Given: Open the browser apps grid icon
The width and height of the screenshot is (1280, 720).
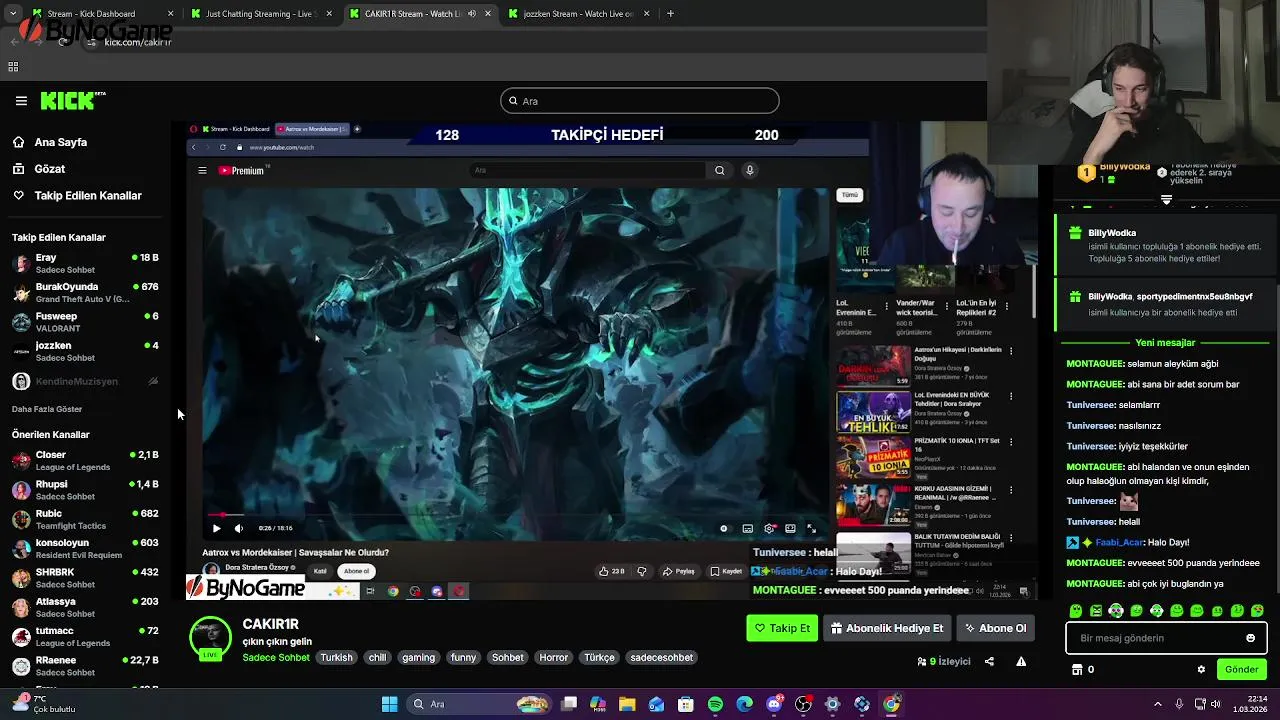Looking at the screenshot, I should pyautogui.click(x=13, y=67).
